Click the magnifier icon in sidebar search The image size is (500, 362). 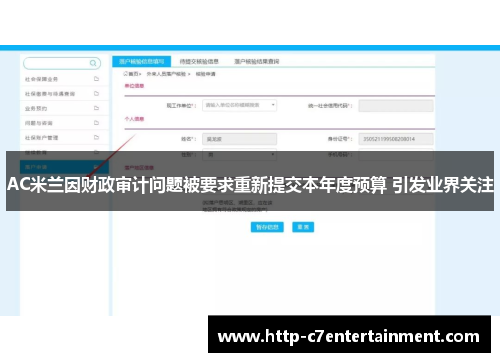pyautogui.click(x=93, y=63)
